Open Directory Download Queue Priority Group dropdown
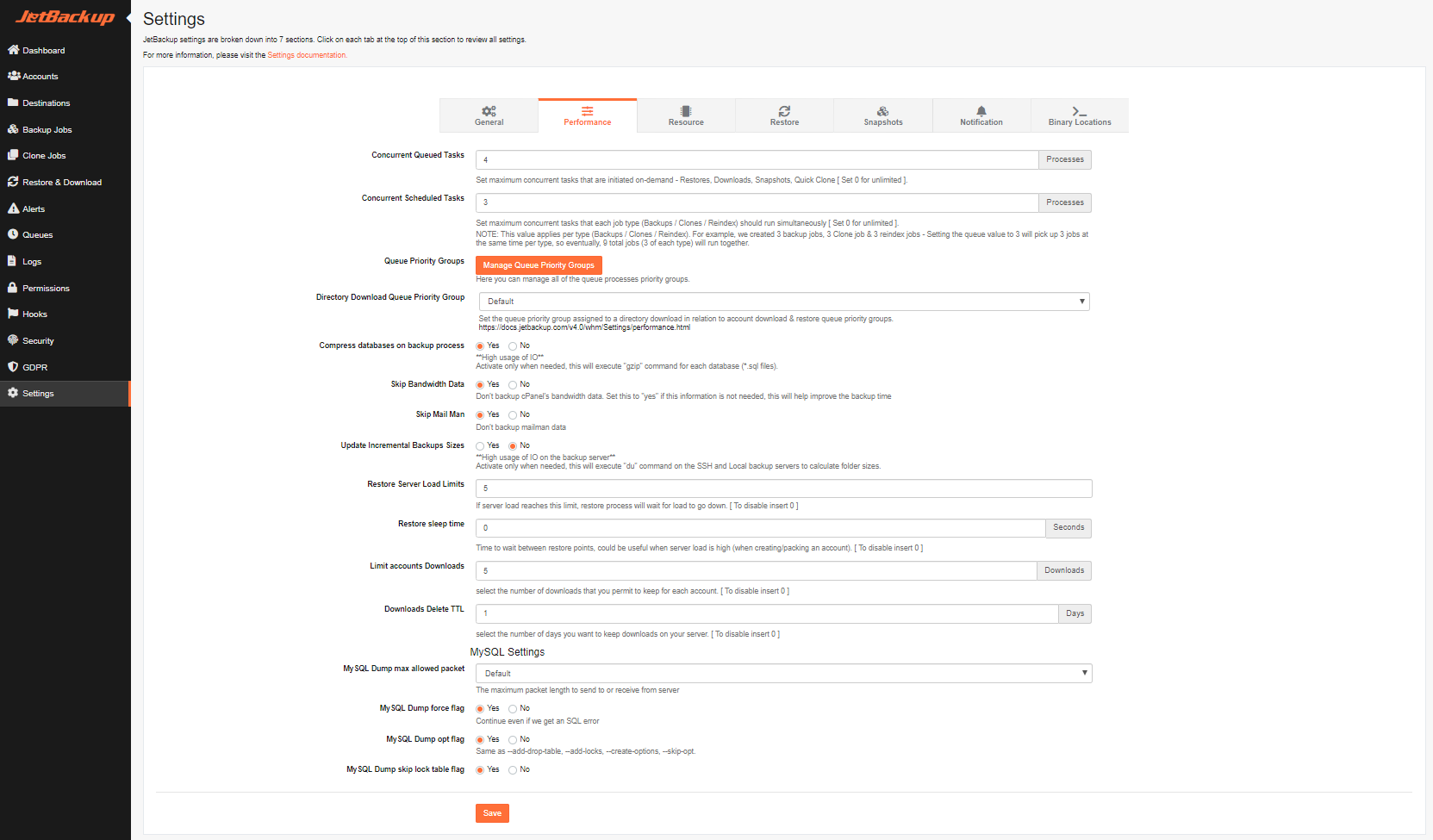This screenshot has width=1433, height=840. [784, 302]
